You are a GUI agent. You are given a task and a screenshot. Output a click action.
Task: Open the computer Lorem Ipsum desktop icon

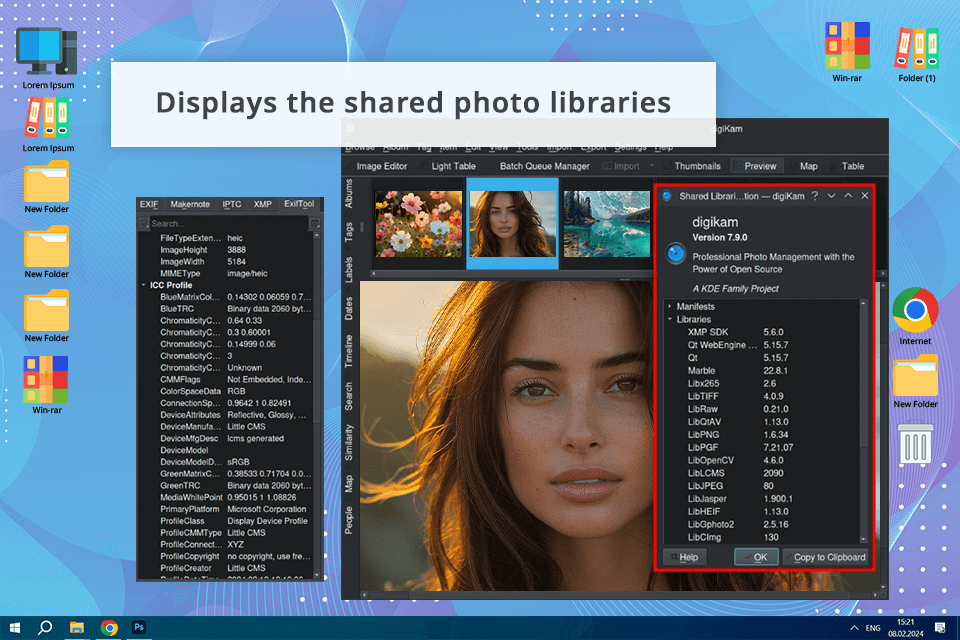48,59
